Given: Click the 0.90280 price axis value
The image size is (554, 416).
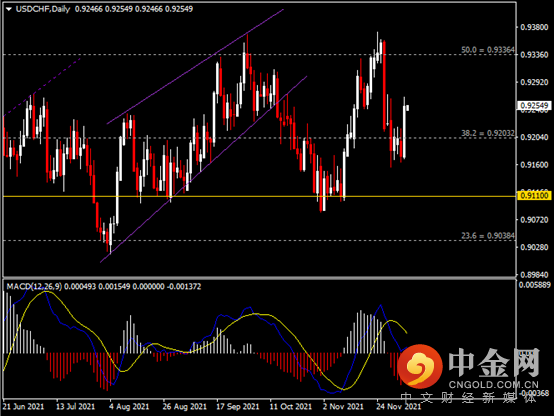Looking at the screenshot, I should click(534, 247).
